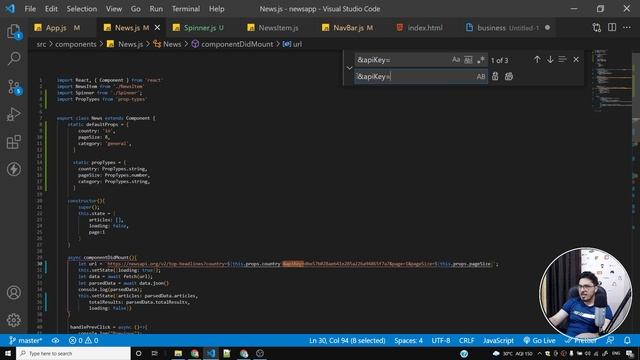640x360 pixels.
Task: Open the Windows Start menu
Action: [8, 353]
